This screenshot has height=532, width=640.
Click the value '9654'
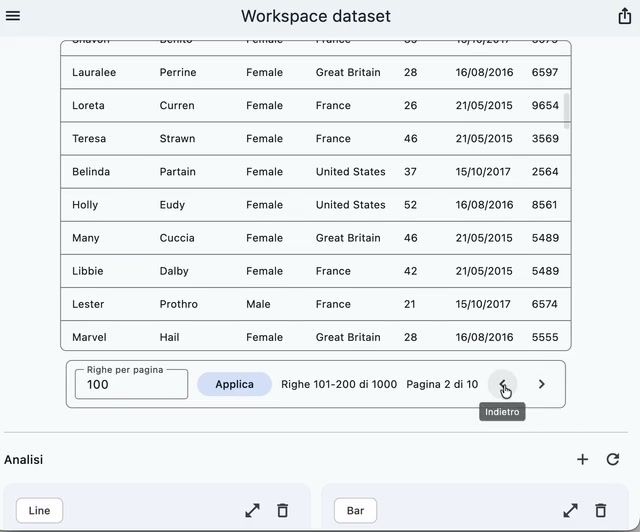(x=545, y=105)
